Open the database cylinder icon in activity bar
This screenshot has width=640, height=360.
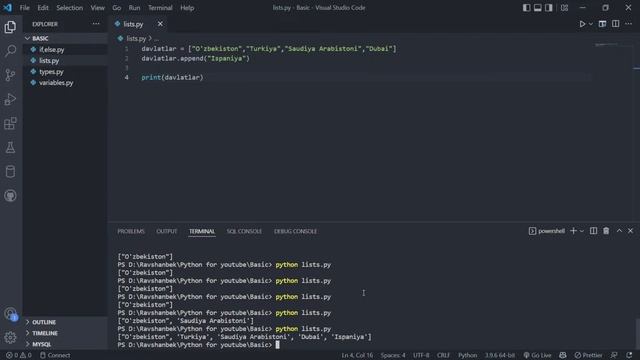[10, 171]
